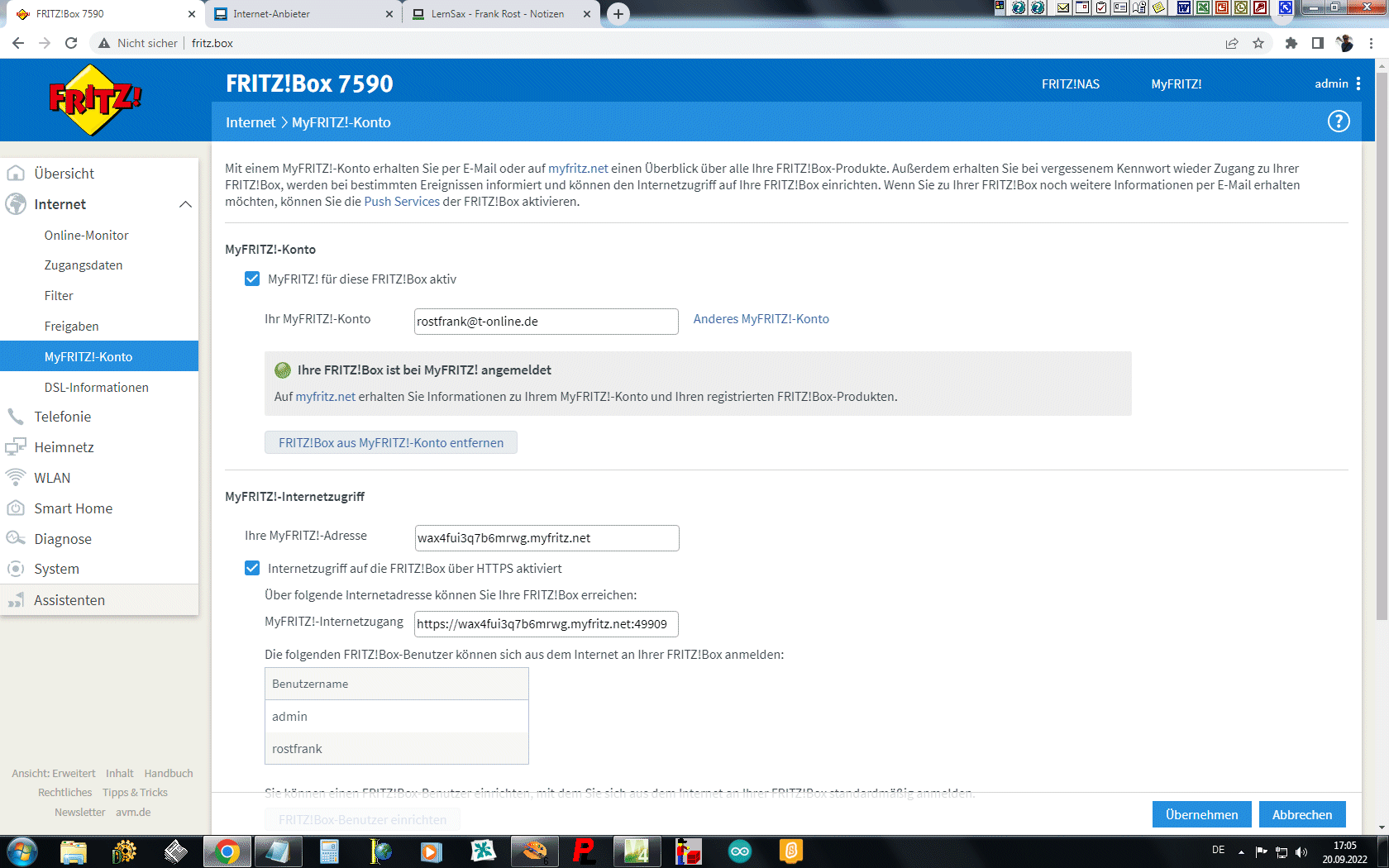Viewport: 1389px width, 868px height.
Task: Open the Chrome profile avatar
Action: (x=1344, y=43)
